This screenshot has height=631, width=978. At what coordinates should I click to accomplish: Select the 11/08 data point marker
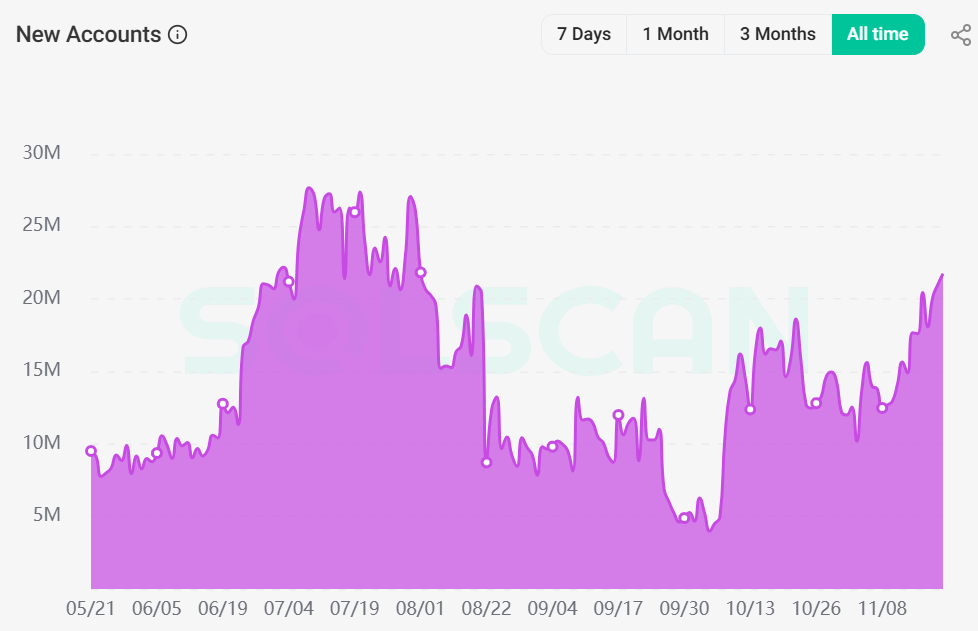(x=882, y=408)
